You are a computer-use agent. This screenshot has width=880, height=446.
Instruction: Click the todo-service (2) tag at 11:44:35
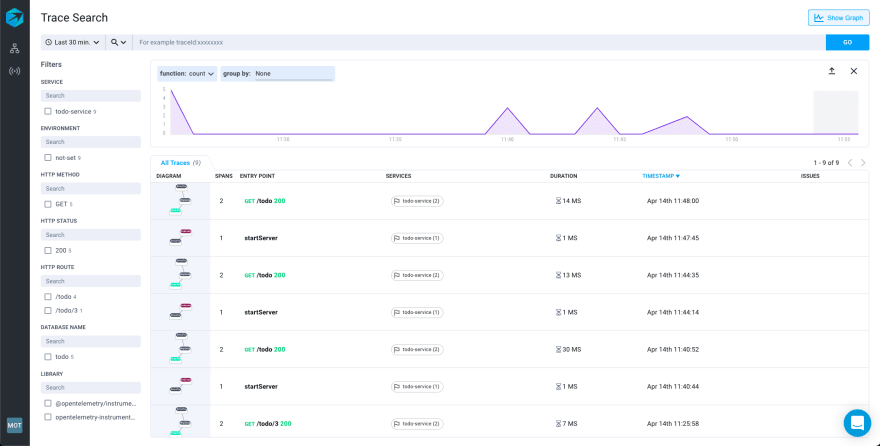[x=417, y=275]
